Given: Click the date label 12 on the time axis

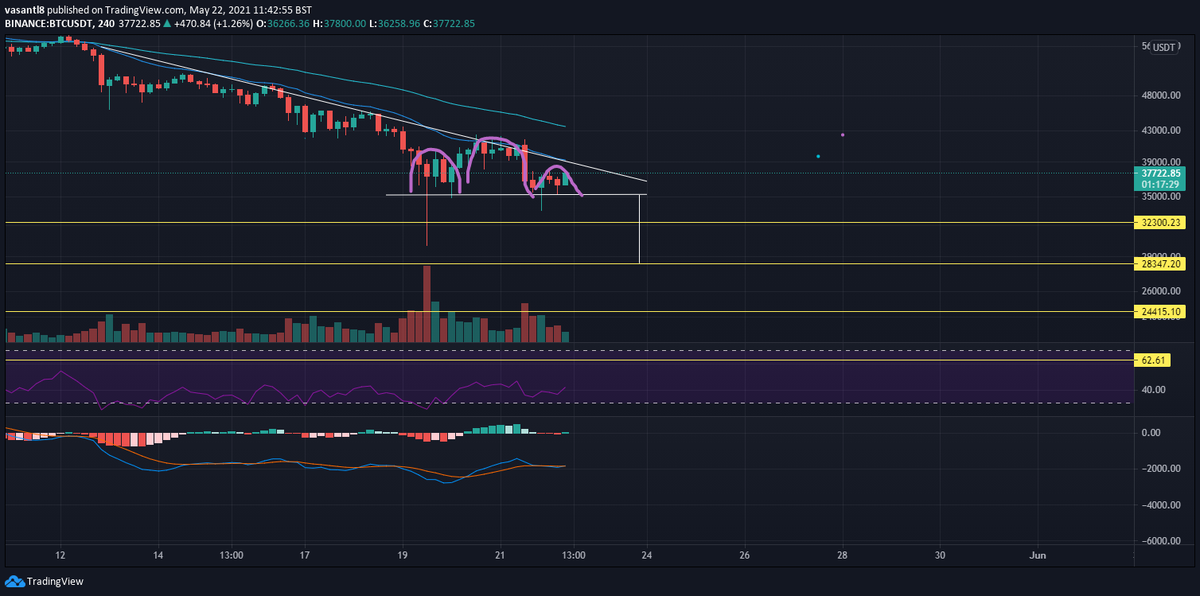Looking at the screenshot, I should [x=61, y=555].
